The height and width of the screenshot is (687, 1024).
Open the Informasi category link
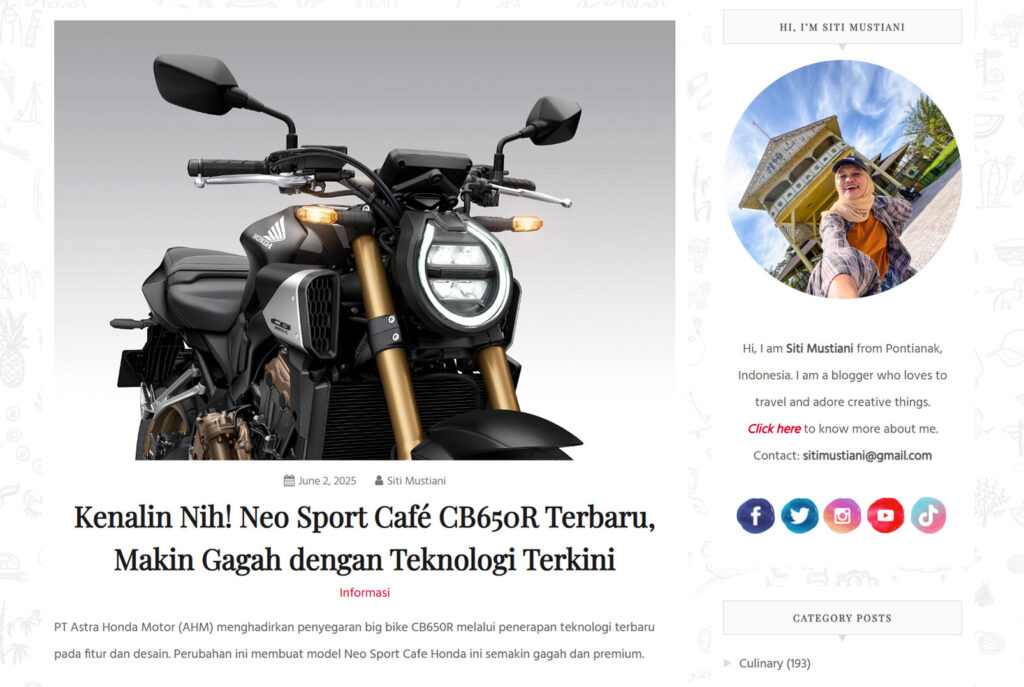click(364, 592)
